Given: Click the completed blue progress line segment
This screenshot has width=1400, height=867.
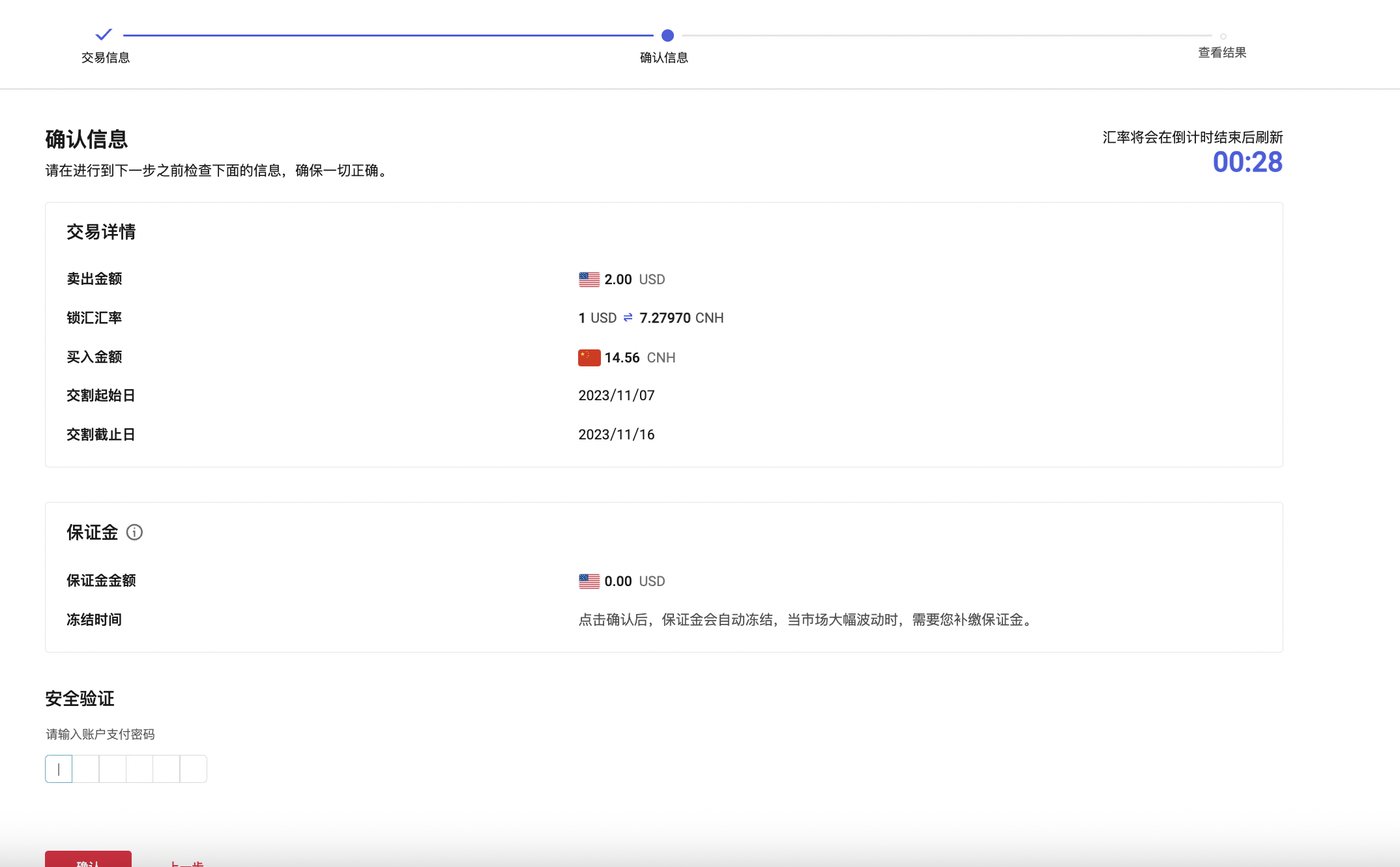Looking at the screenshot, I should (x=388, y=35).
